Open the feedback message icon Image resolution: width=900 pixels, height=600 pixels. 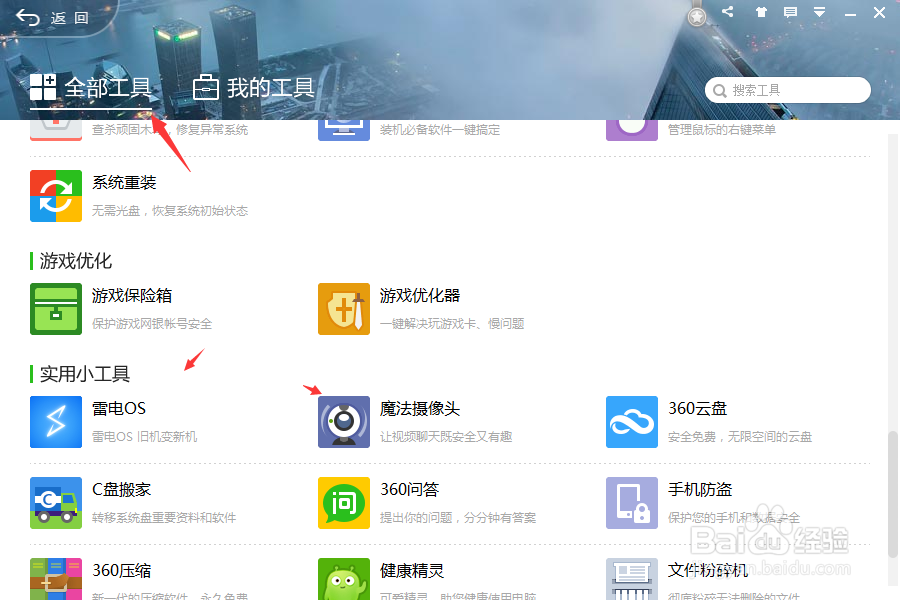click(x=790, y=12)
